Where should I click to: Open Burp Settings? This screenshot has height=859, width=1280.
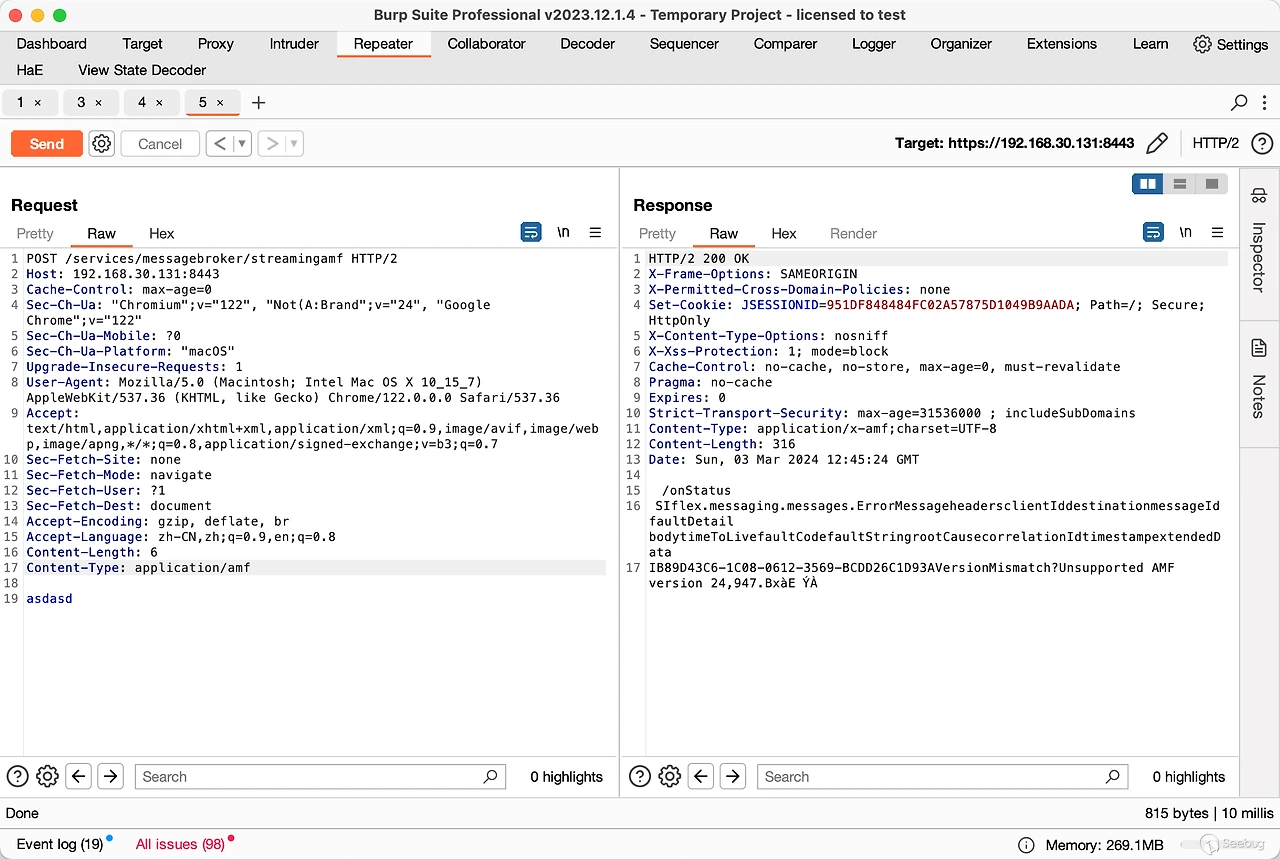[1231, 44]
